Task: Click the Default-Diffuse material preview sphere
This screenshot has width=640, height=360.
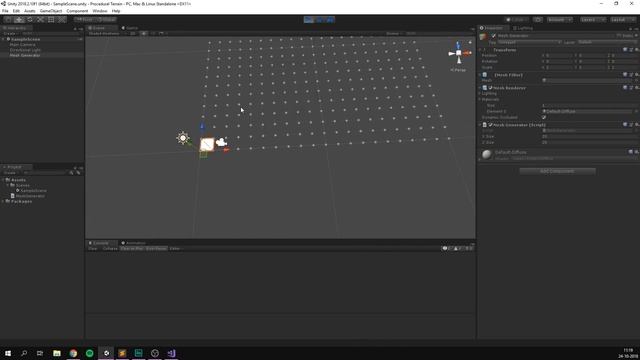Action: click(487, 154)
